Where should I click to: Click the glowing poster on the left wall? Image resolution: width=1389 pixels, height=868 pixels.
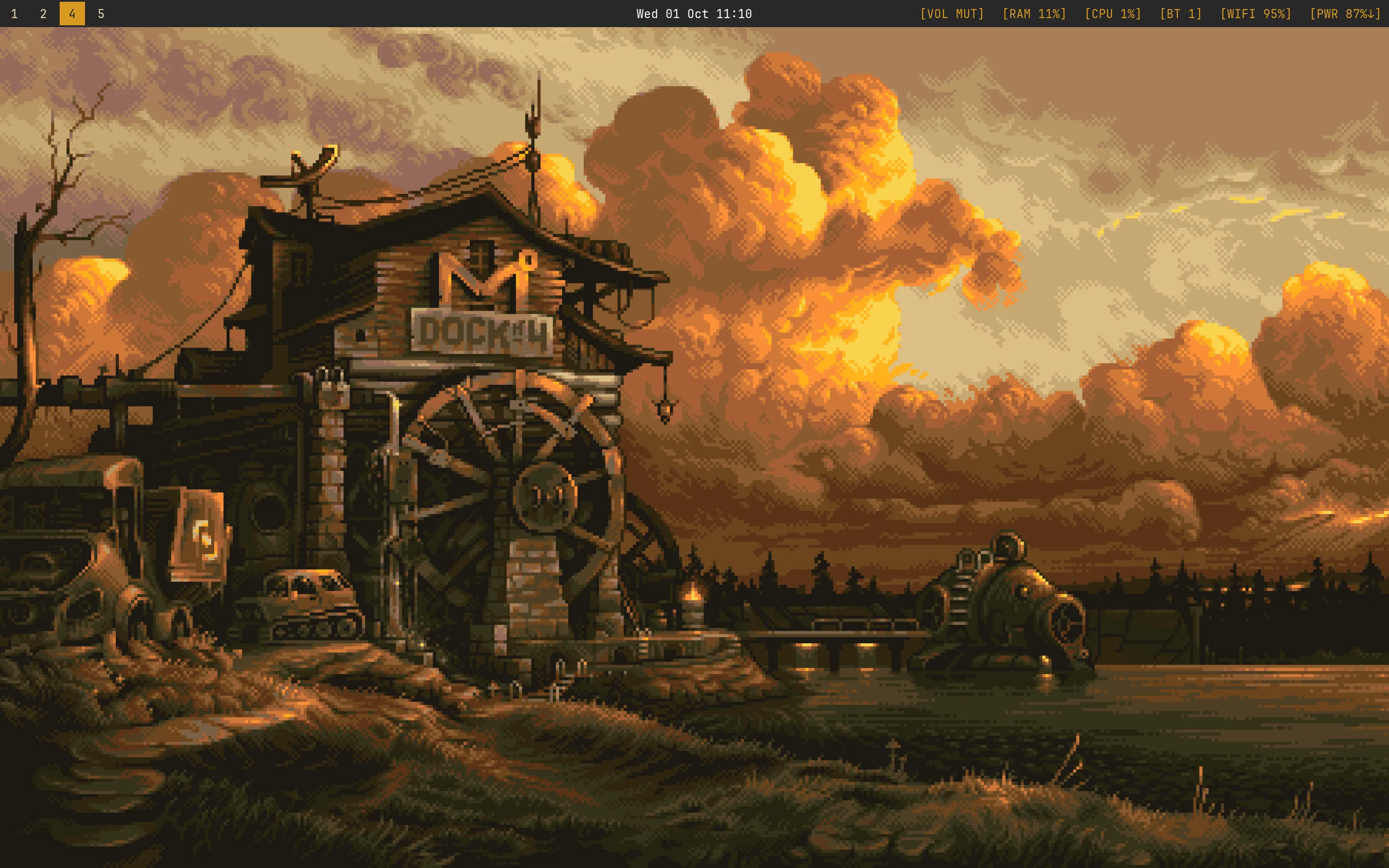(x=201, y=534)
